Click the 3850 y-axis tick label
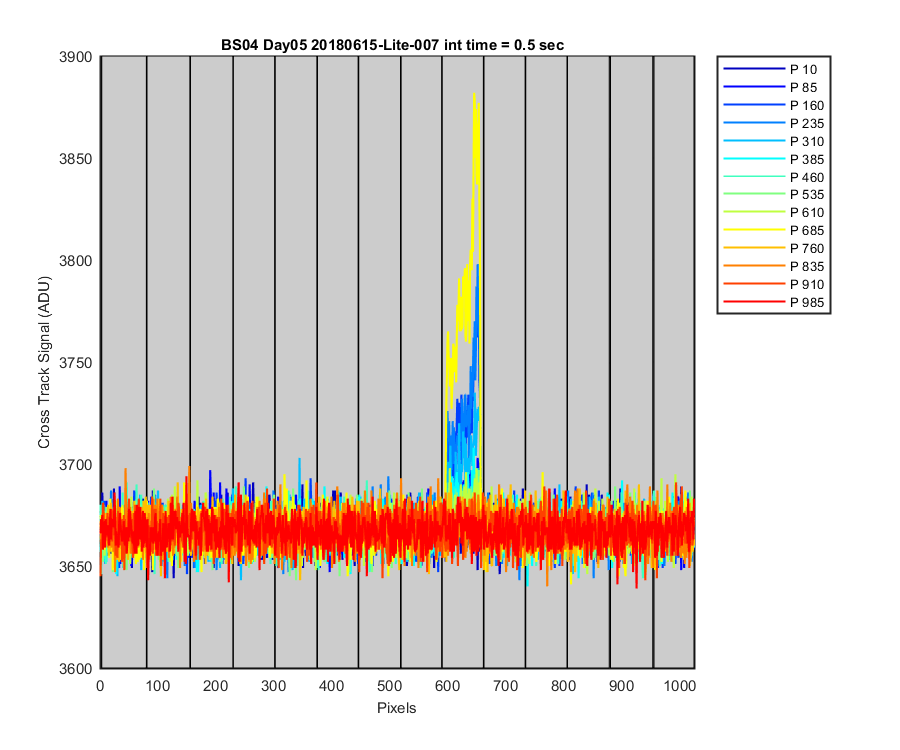Image resolution: width=900 pixels, height=750 pixels. (x=75, y=159)
